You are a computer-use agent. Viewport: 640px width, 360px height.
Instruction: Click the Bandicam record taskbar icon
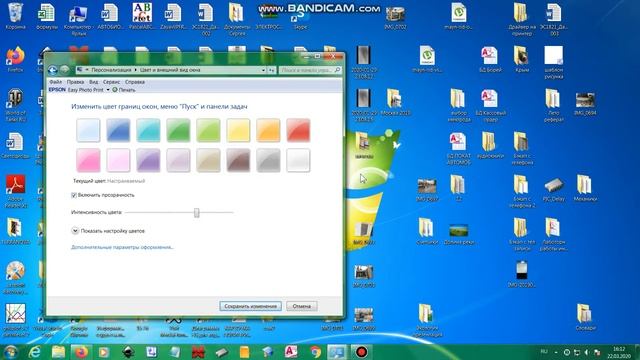pyautogui.click(x=361, y=352)
